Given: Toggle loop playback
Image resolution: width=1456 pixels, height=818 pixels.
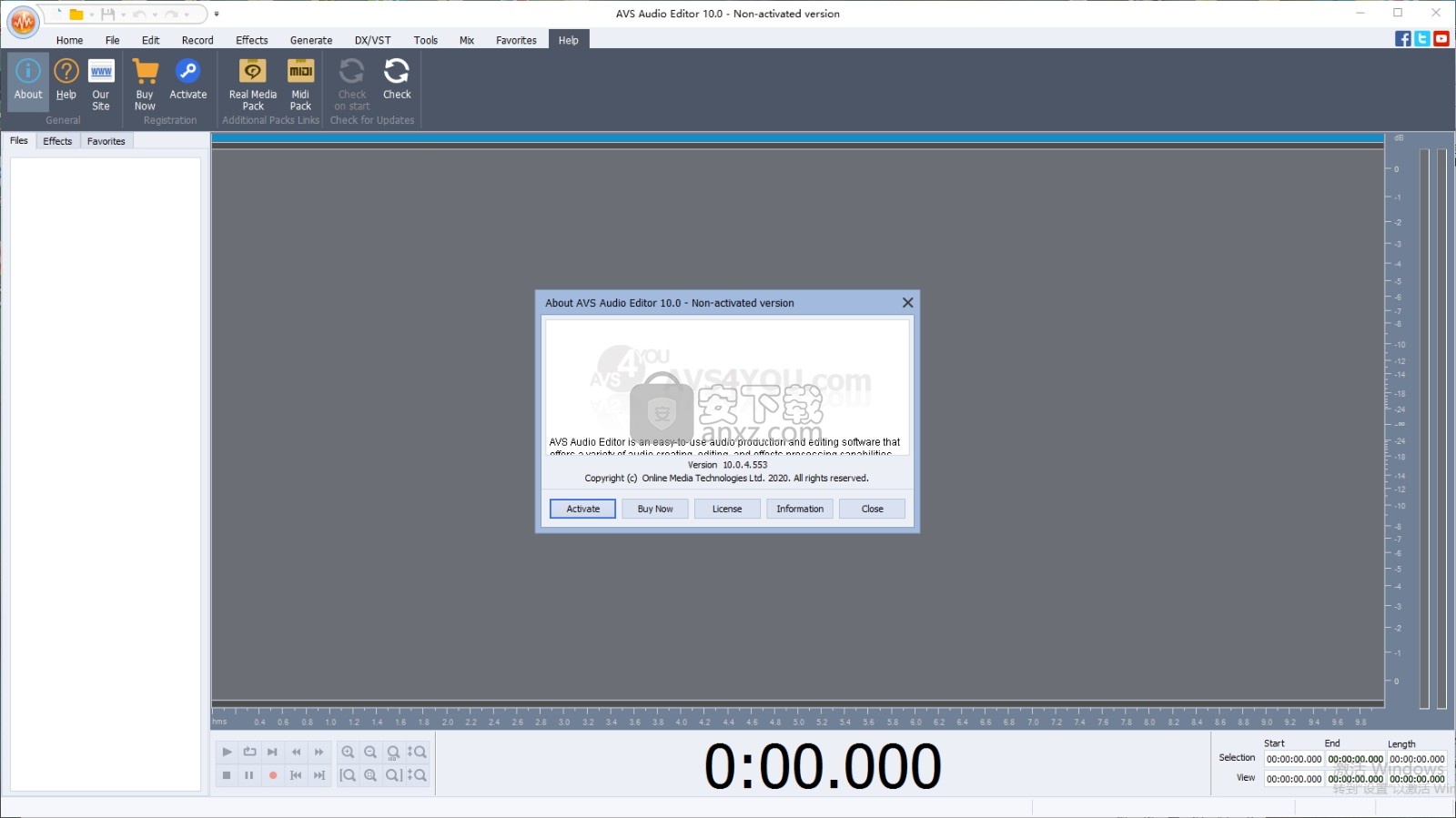Looking at the screenshot, I should point(249,752).
